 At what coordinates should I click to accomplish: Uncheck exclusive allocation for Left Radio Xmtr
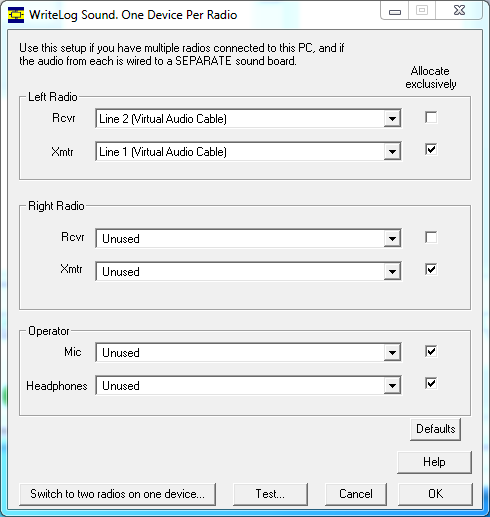pos(431,149)
